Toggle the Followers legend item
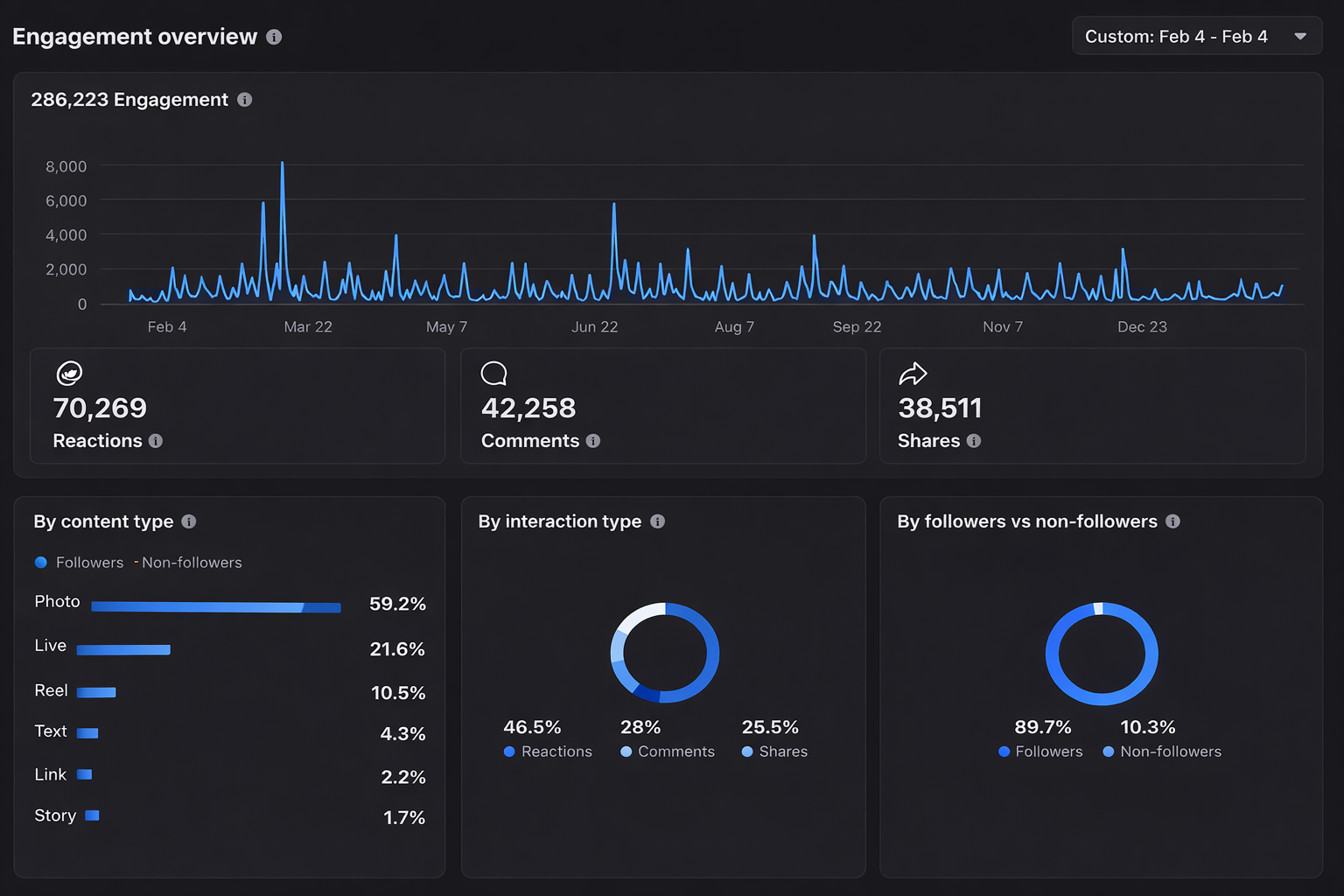The width and height of the screenshot is (1344, 896). (79, 563)
